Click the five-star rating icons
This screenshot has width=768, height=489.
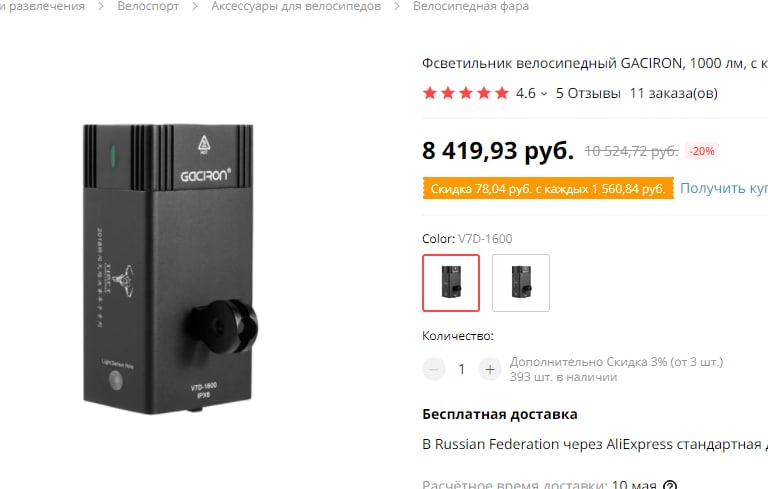pos(466,93)
